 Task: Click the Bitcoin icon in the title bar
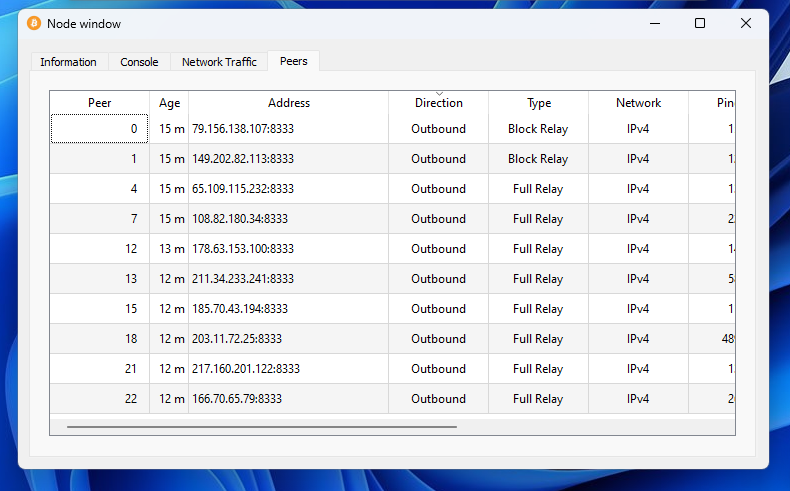(34, 23)
